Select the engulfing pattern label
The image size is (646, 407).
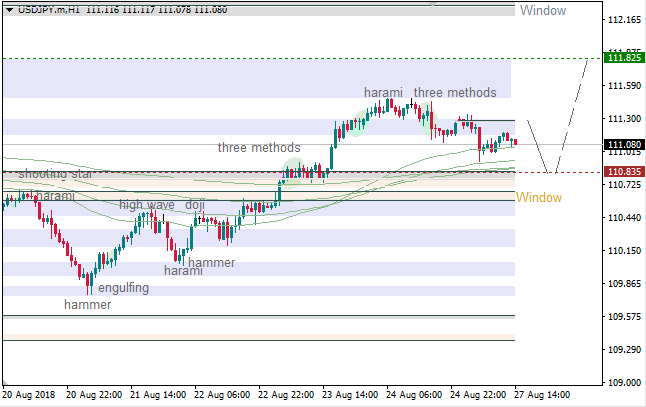pos(123,288)
